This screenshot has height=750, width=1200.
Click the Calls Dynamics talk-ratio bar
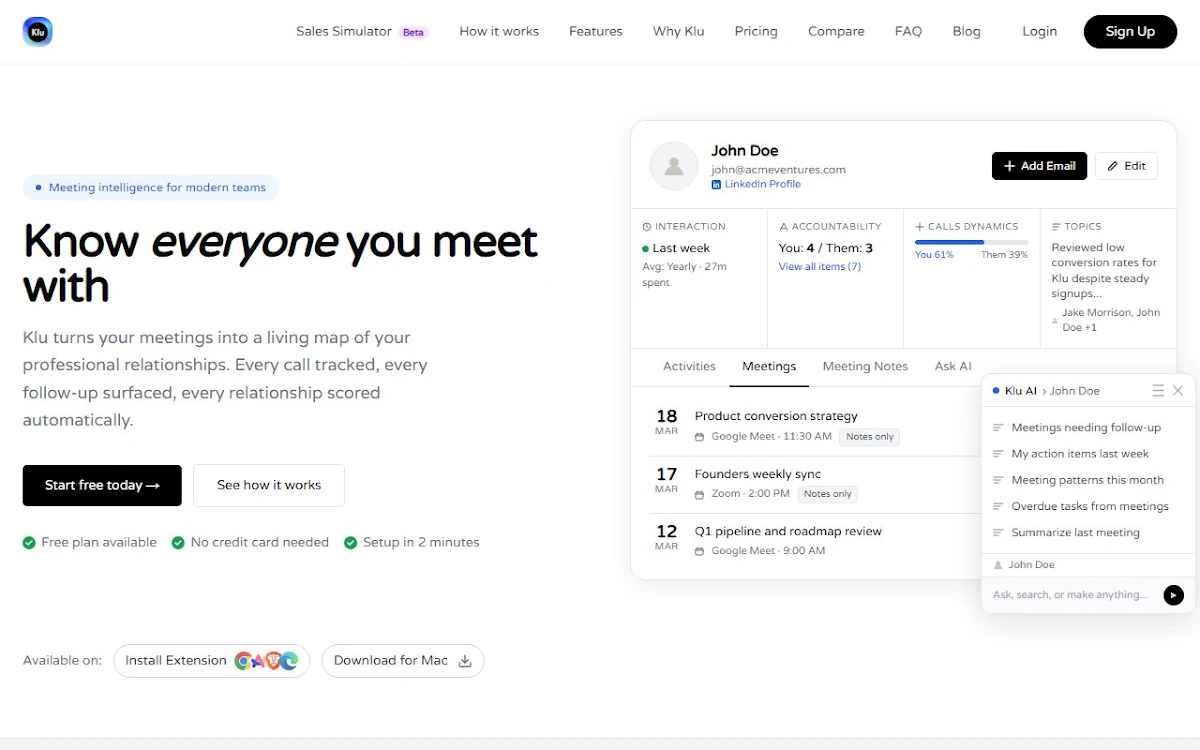click(971, 242)
